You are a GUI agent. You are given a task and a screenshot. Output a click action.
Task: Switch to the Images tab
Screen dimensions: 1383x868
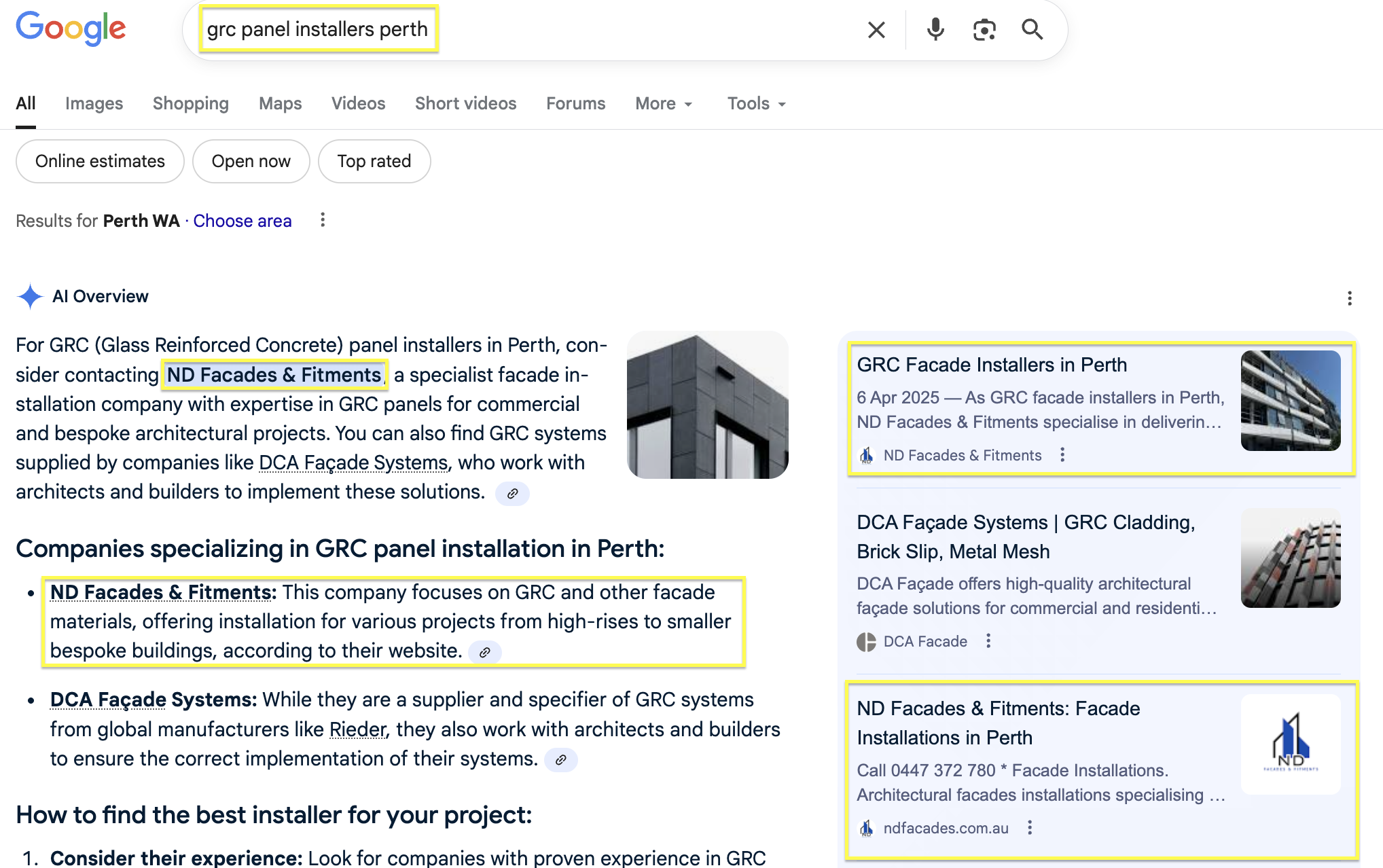pyautogui.click(x=94, y=104)
